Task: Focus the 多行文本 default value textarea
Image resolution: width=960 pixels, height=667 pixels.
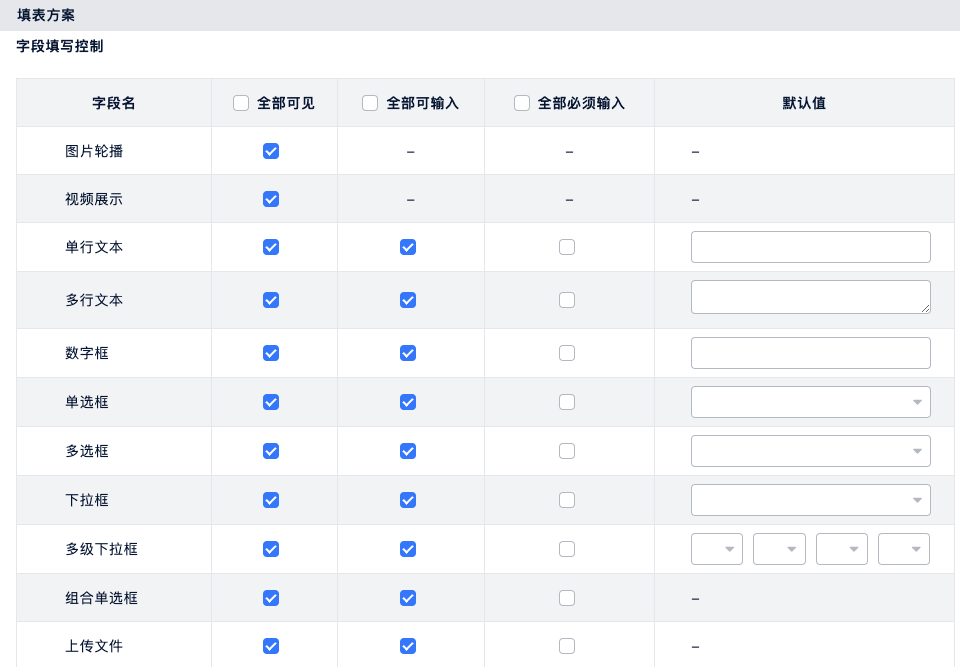Action: tap(810, 297)
